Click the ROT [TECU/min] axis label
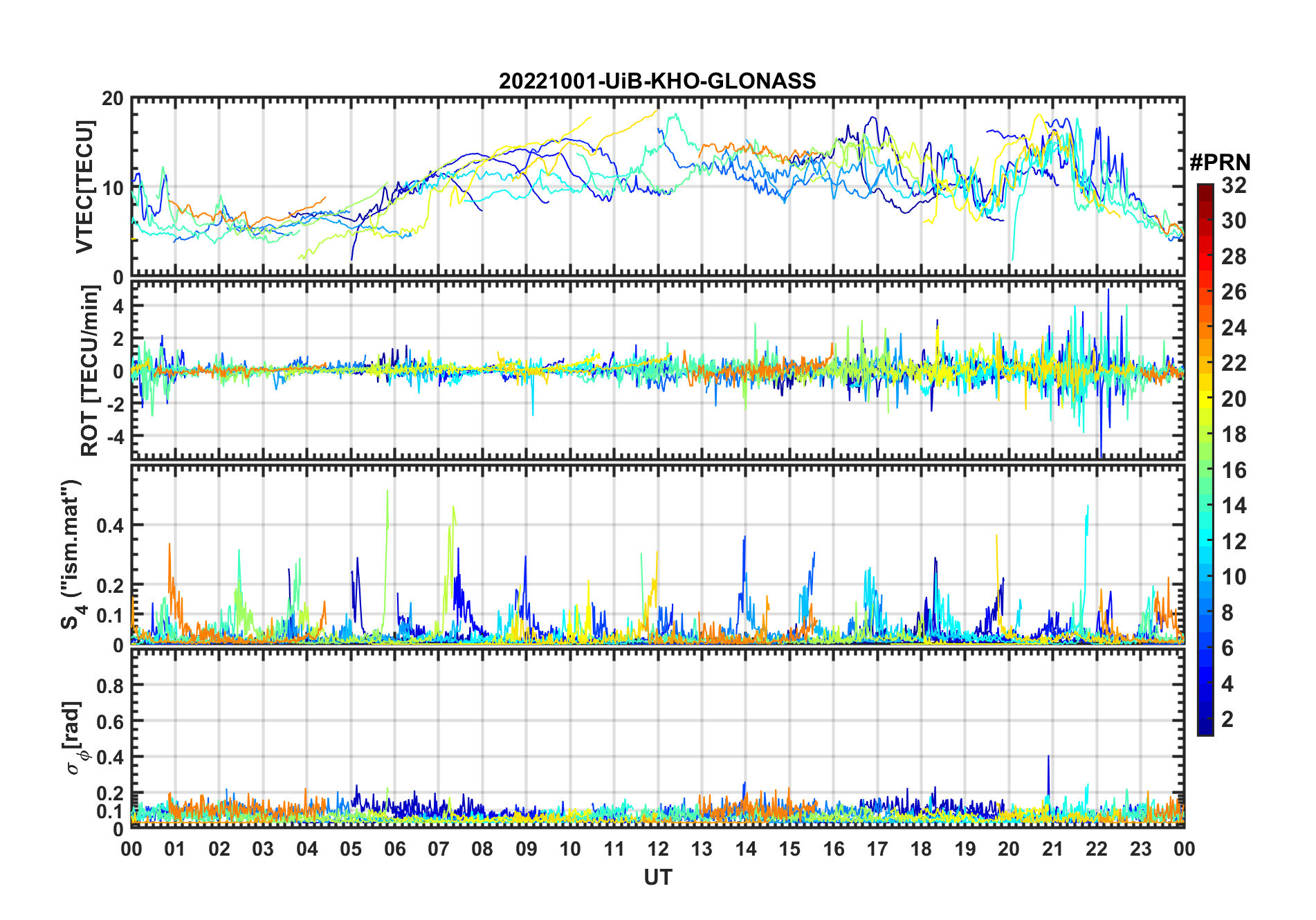 click(x=90, y=371)
